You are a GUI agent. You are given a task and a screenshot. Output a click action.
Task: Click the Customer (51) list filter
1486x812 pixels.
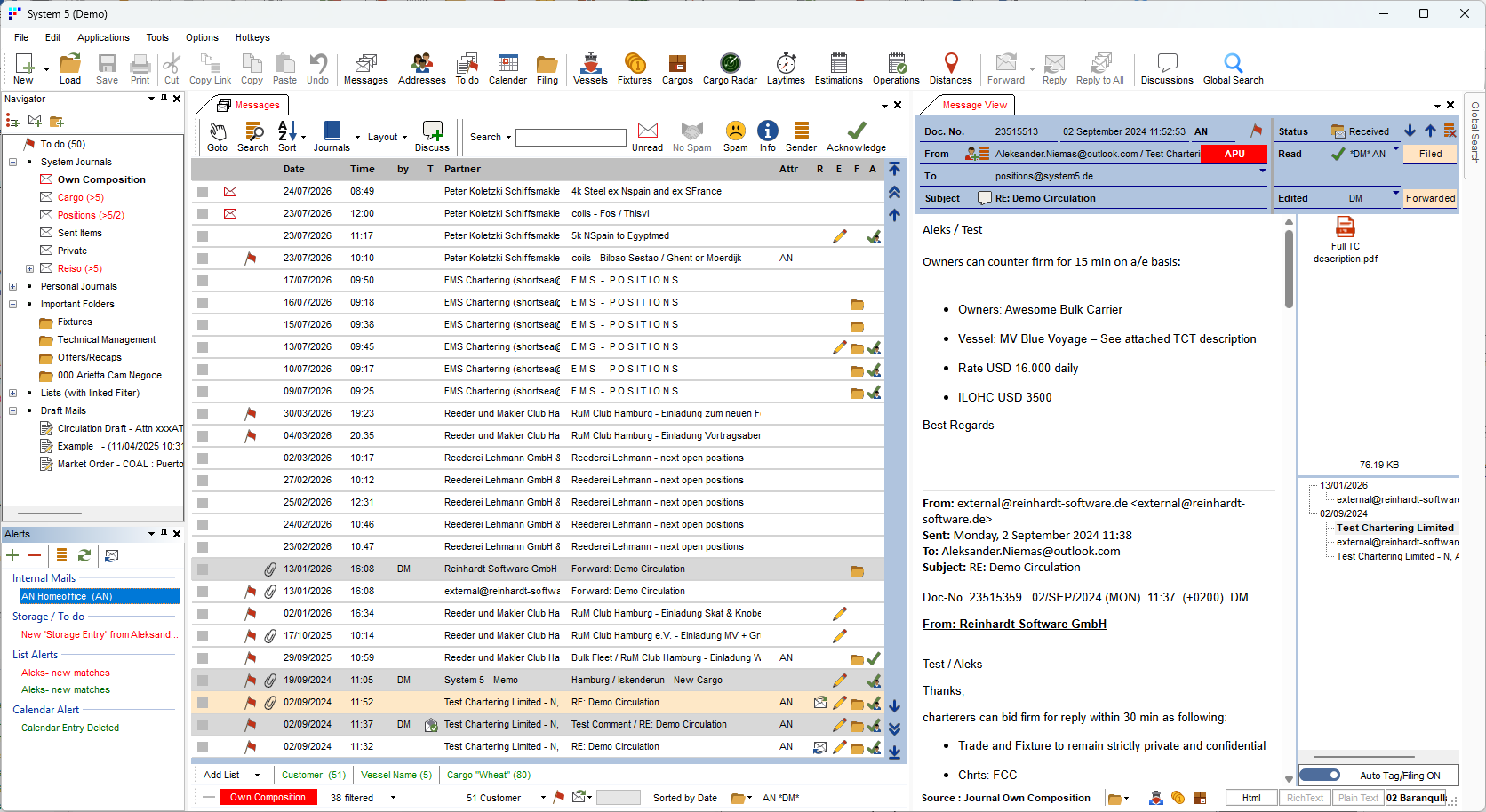pos(314,775)
